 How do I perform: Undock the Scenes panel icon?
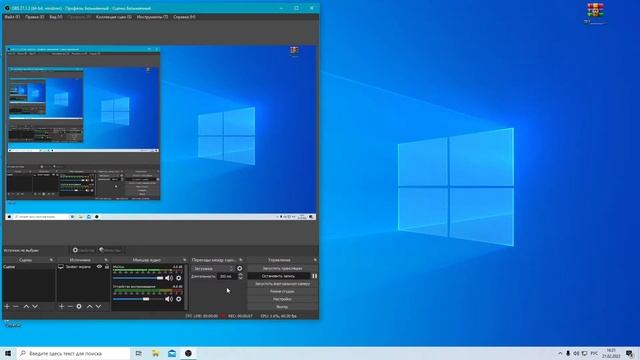click(x=51, y=260)
